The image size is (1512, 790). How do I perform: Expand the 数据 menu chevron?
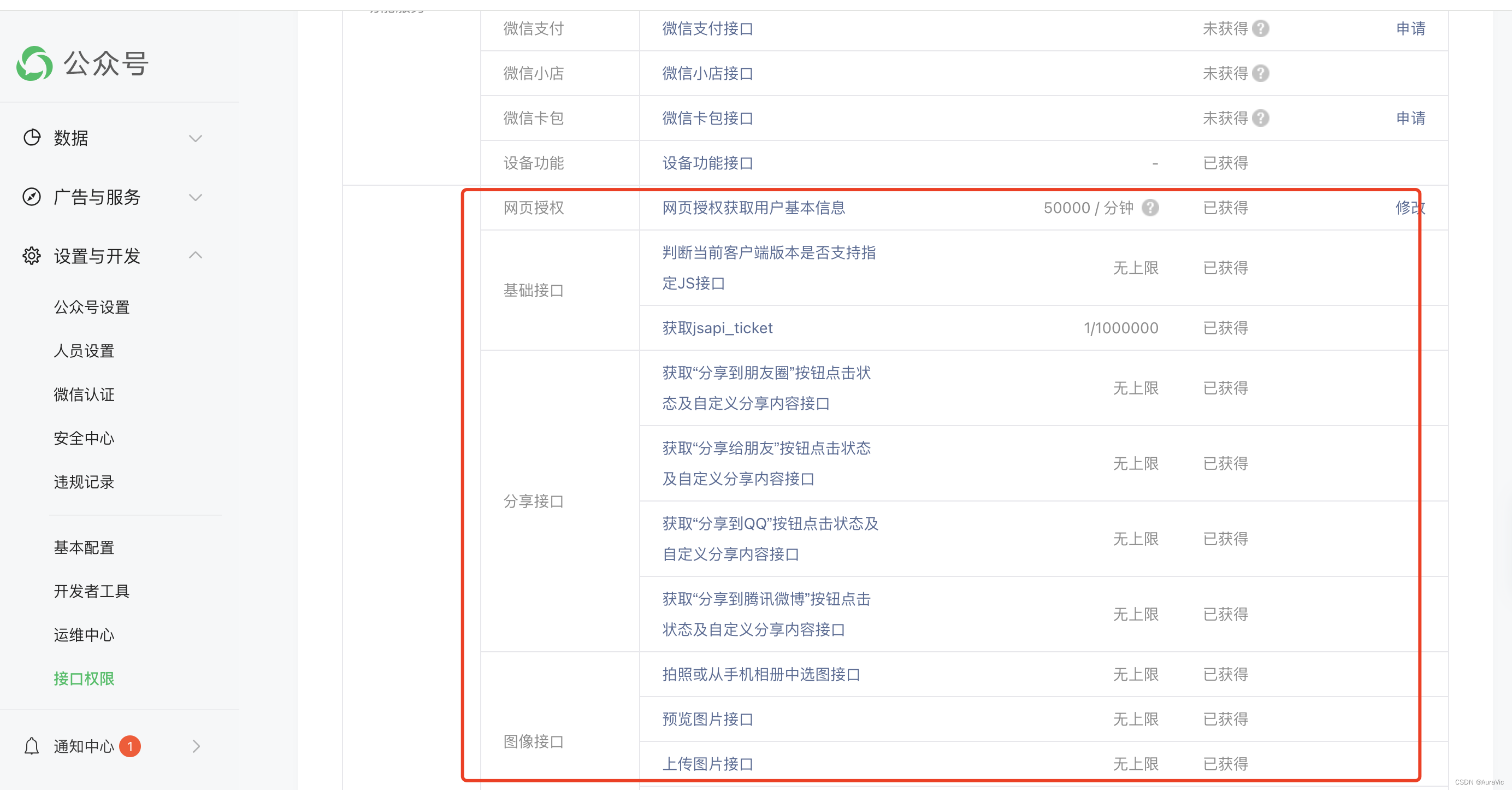[x=196, y=138]
